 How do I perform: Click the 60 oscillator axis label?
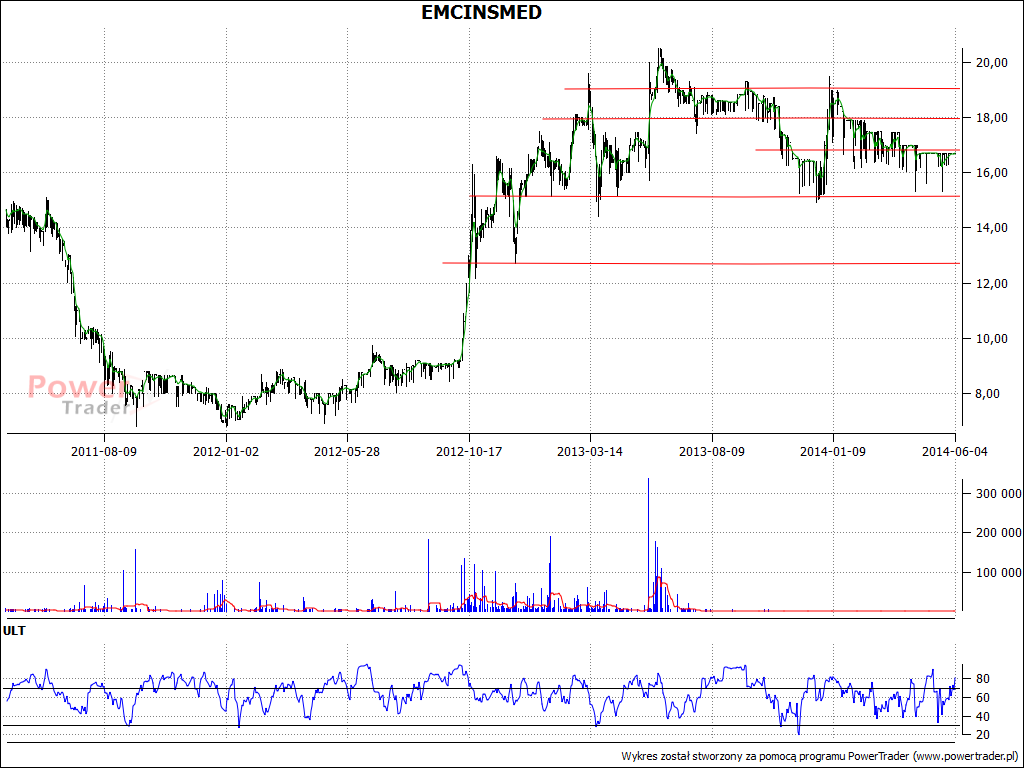(982, 698)
